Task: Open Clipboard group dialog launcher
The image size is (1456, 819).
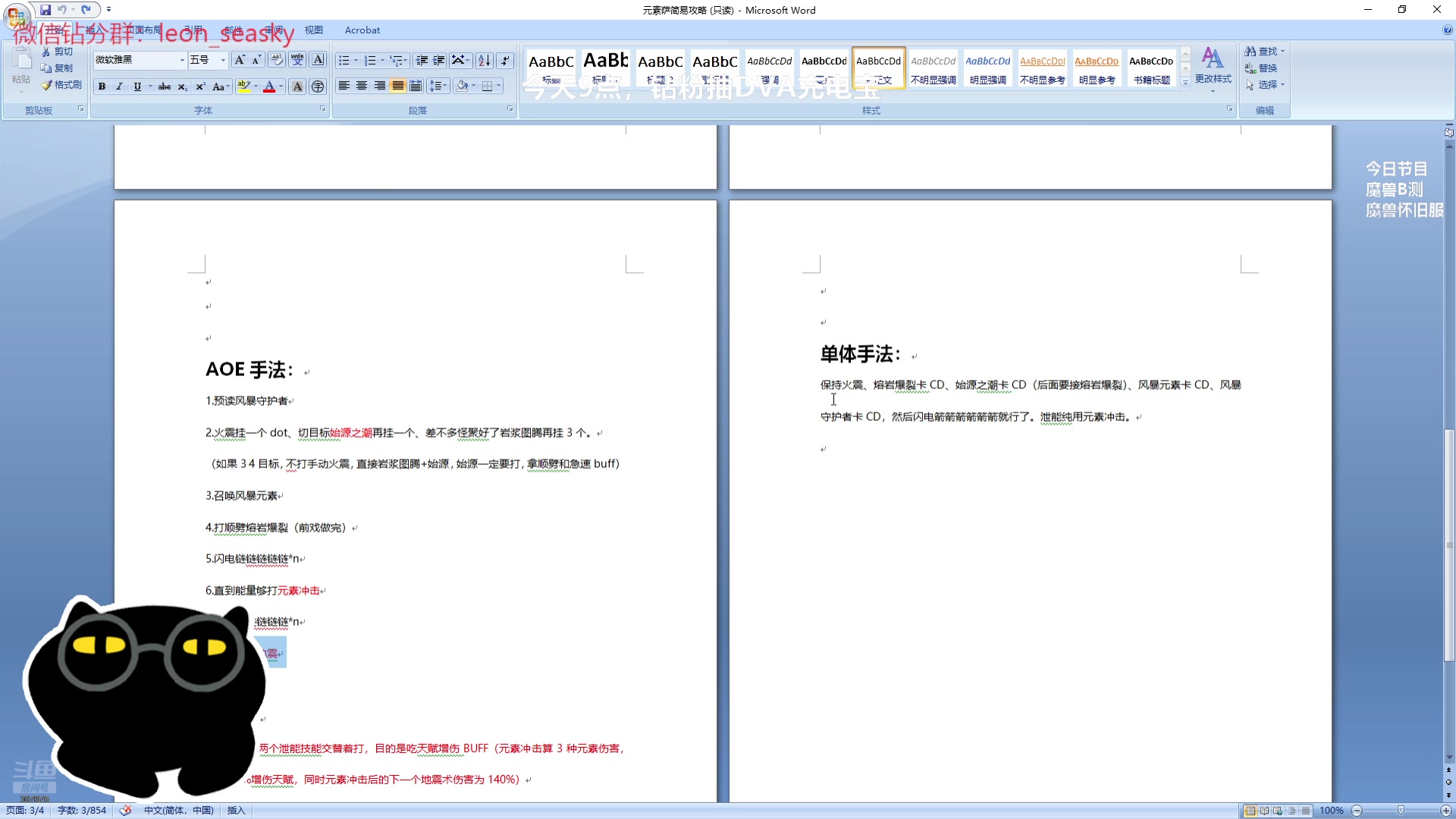Action: (80, 109)
